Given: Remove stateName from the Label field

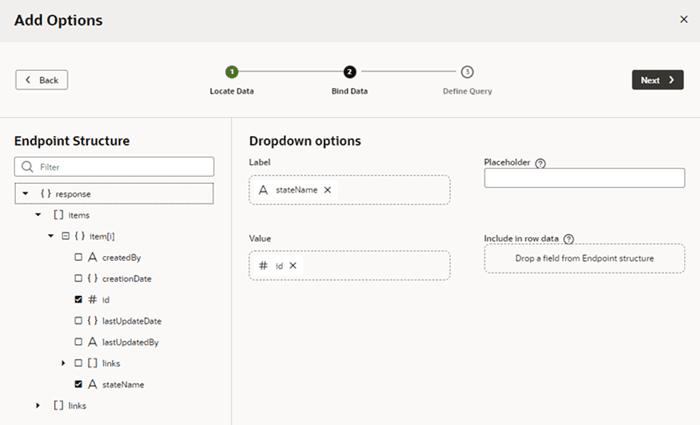Looking at the screenshot, I should pyautogui.click(x=327, y=190).
